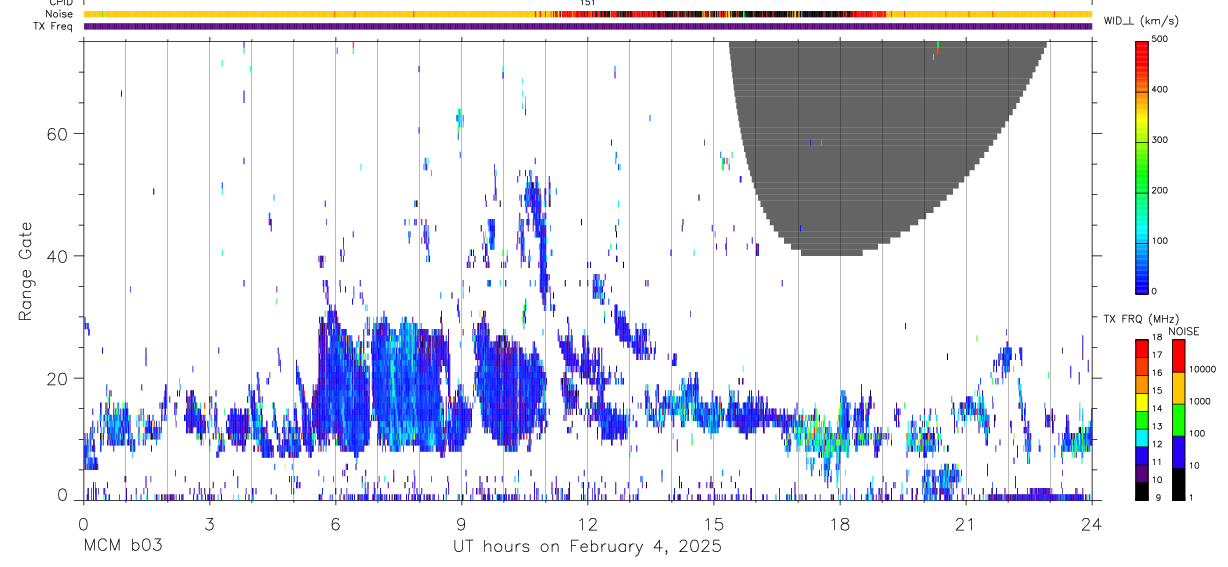Click the 6 hour tick on UT axis
Image resolution: width=1228 pixels, height=567 pixels.
point(335,523)
